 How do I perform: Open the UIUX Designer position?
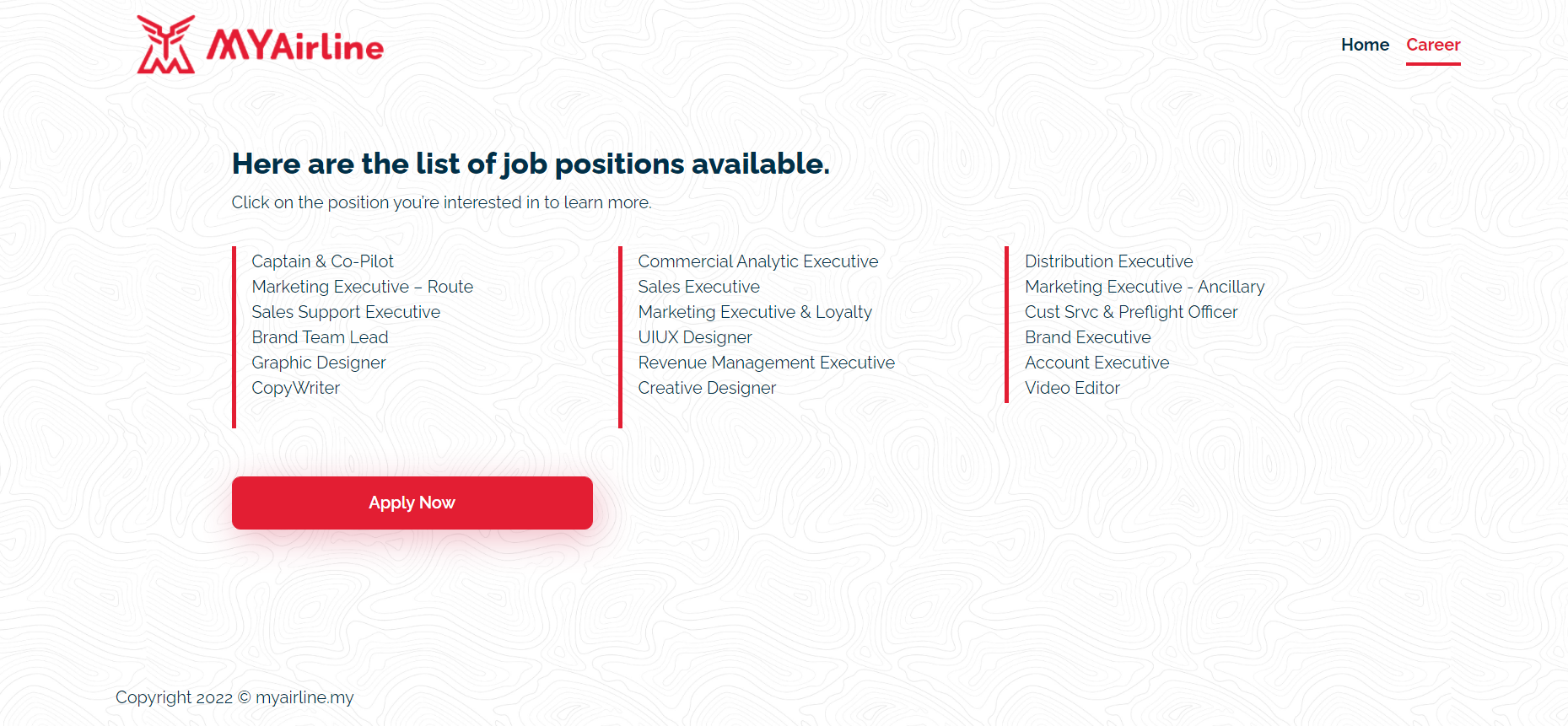click(695, 337)
